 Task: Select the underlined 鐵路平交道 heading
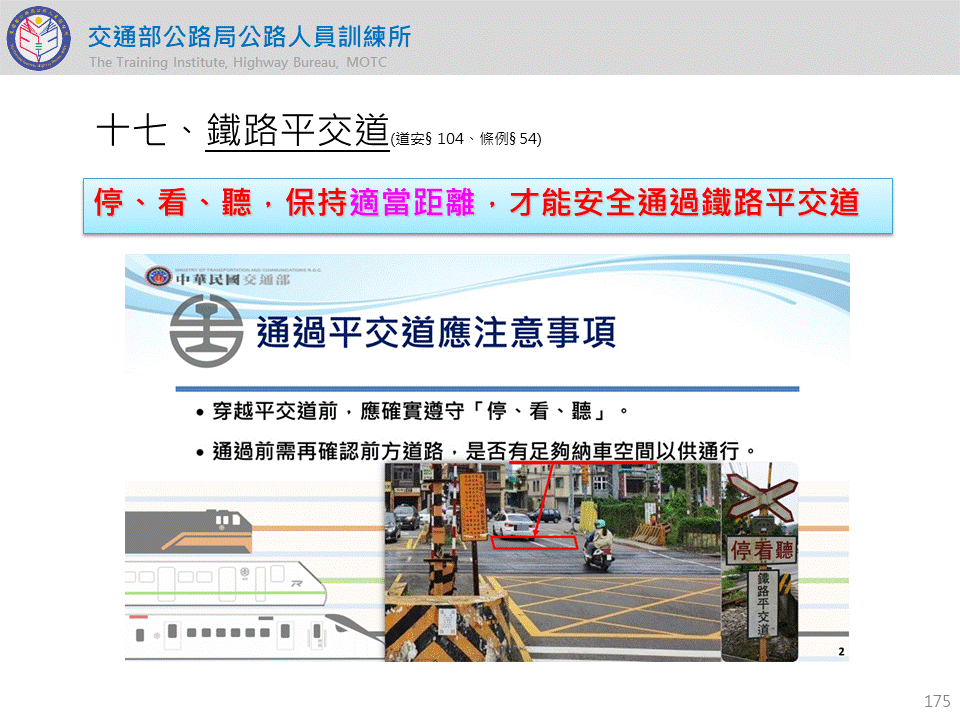click(x=297, y=131)
